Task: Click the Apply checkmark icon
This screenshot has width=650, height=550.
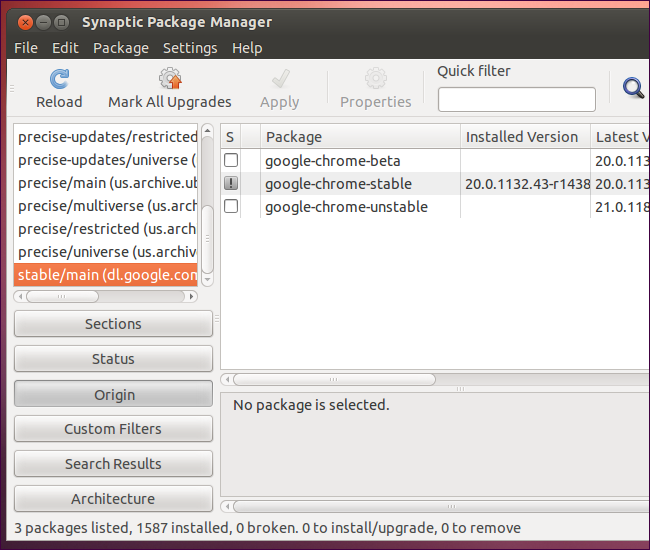Action: pyautogui.click(x=280, y=79)
